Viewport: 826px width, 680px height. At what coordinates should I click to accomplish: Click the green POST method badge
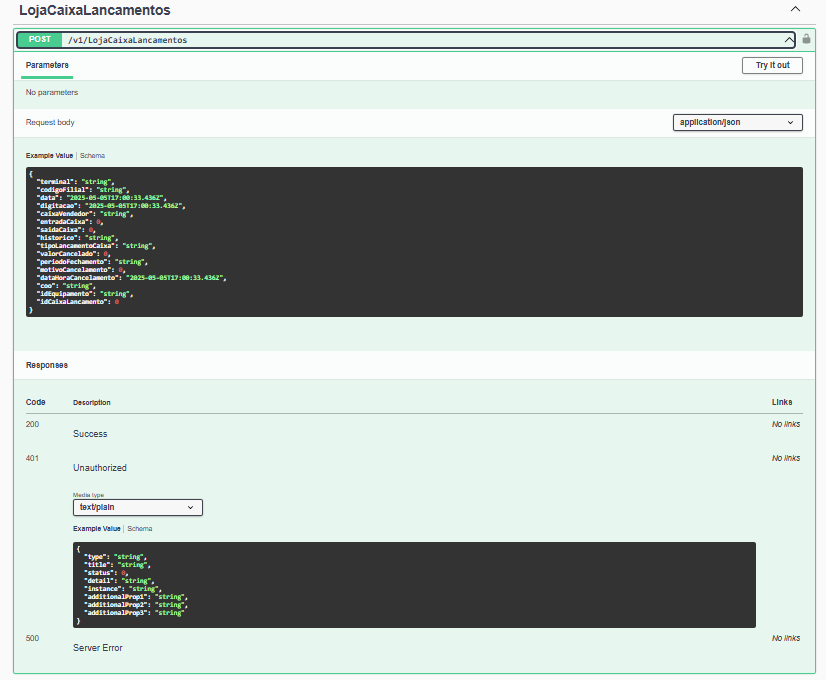[39, 40]
